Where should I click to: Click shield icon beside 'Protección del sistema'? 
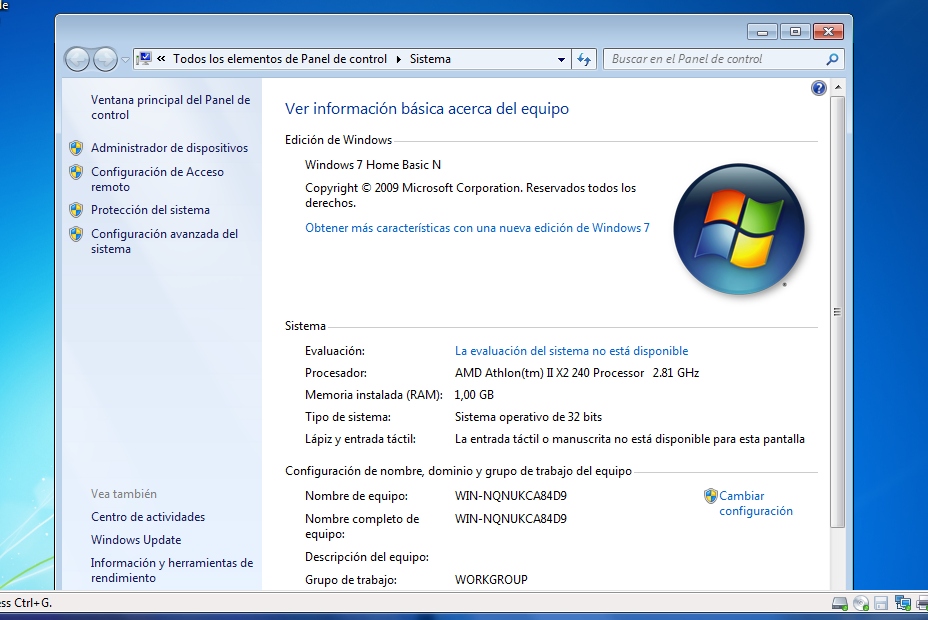[76, 210]
